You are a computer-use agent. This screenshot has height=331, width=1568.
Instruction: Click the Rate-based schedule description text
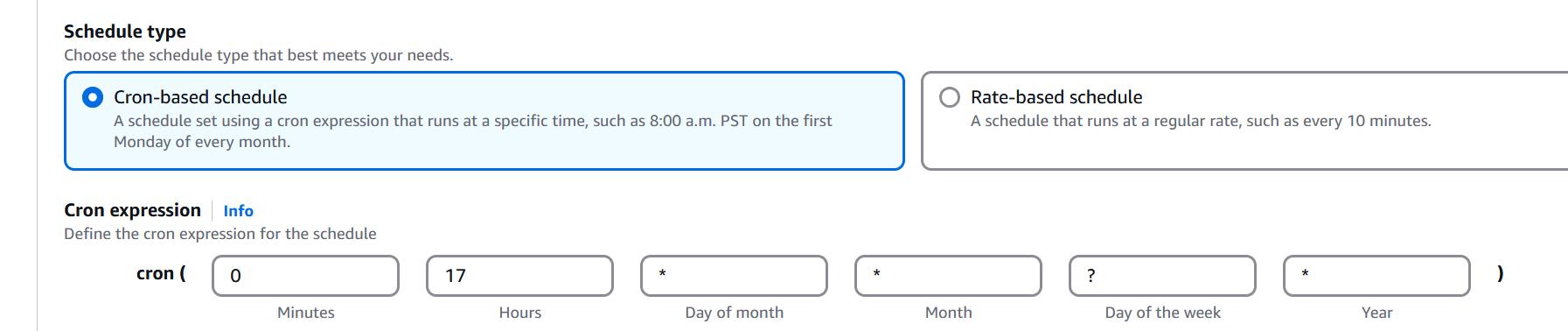(x=1201, y=121)
